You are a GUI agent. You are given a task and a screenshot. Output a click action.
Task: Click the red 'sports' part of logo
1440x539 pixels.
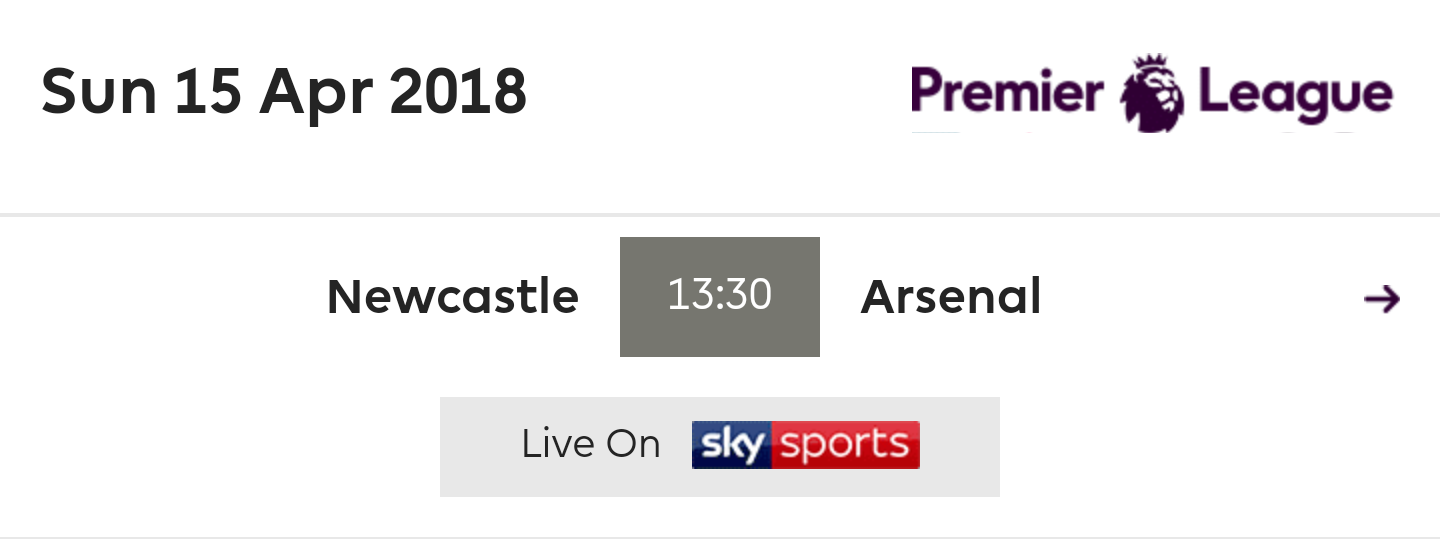point(846,445)
